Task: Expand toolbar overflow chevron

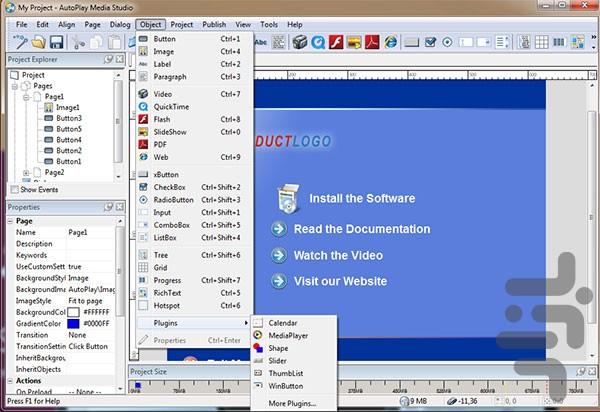Action: (x=593, y=37)
